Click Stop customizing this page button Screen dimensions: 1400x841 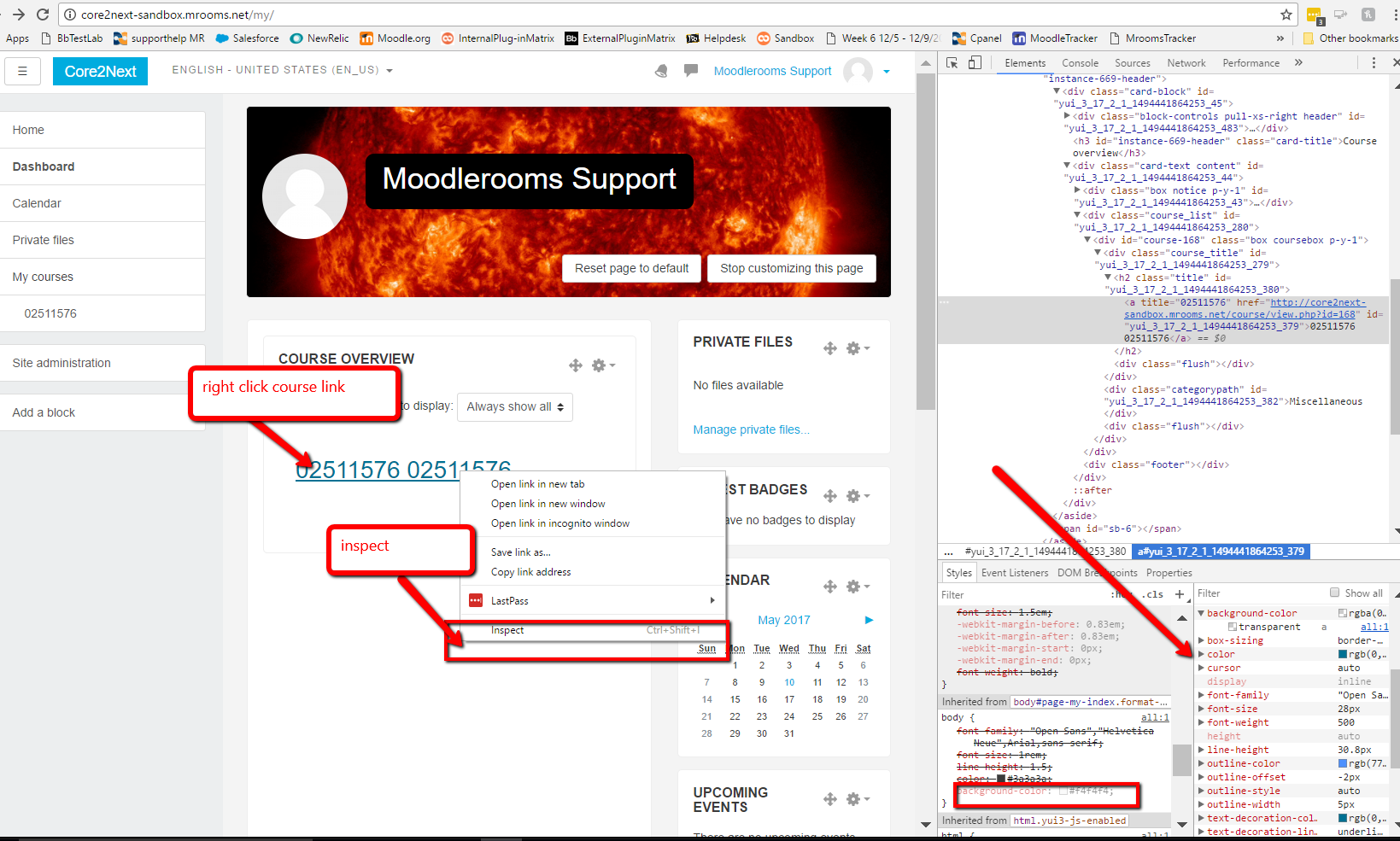click(792, 268)
